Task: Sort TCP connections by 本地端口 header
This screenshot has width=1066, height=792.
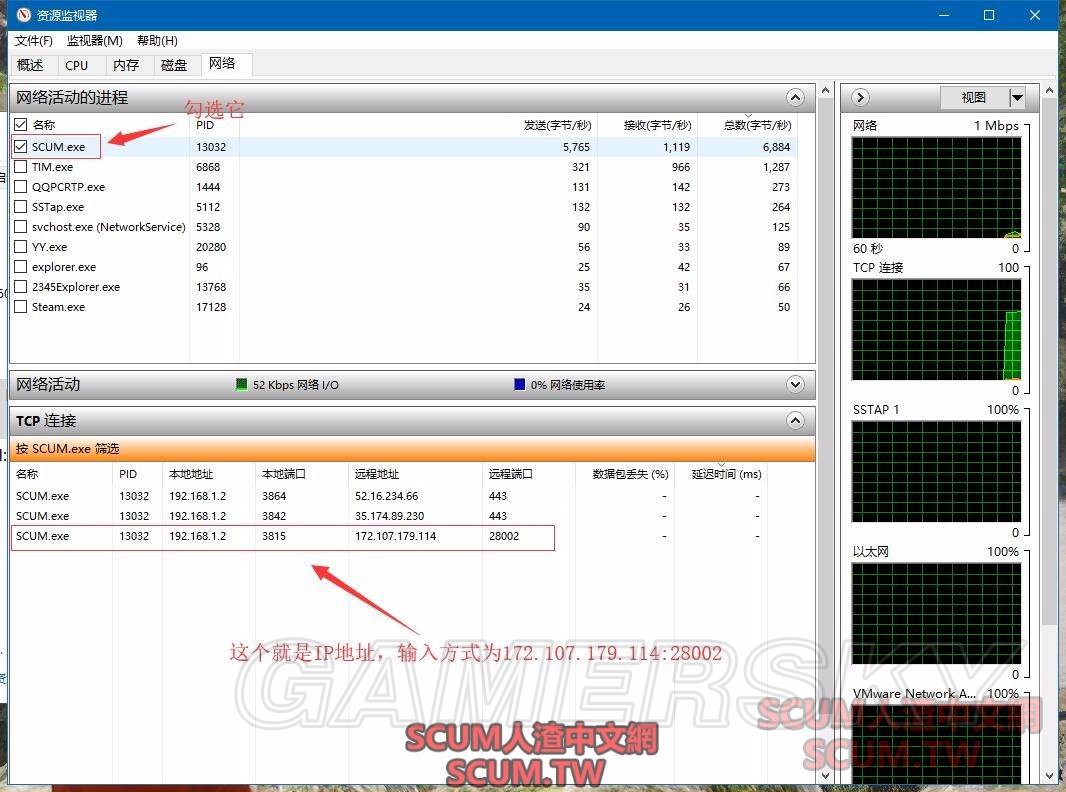Action: tap(283, 475)
